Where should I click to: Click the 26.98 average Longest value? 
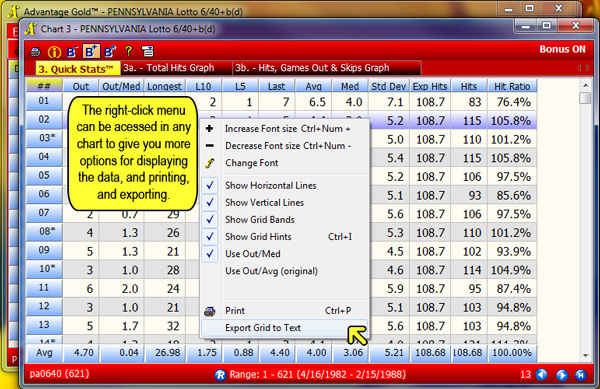pos(165,353)
